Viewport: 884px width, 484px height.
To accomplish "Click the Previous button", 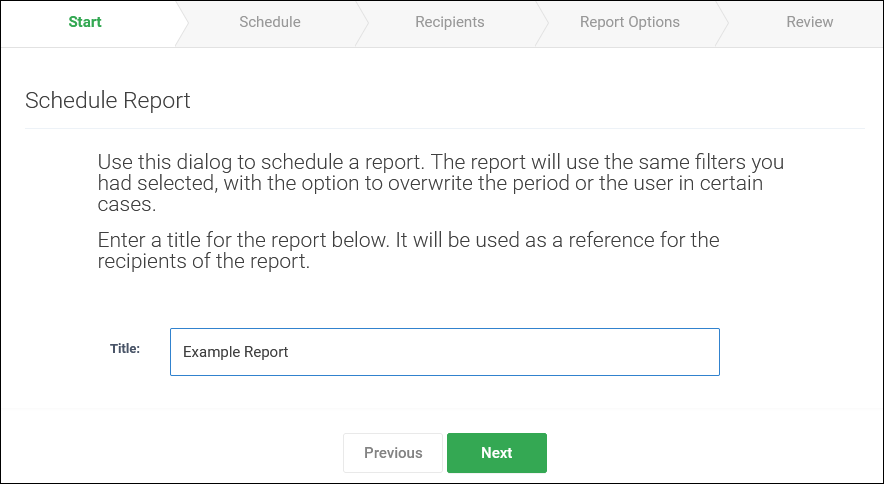I will pos(393,453).
